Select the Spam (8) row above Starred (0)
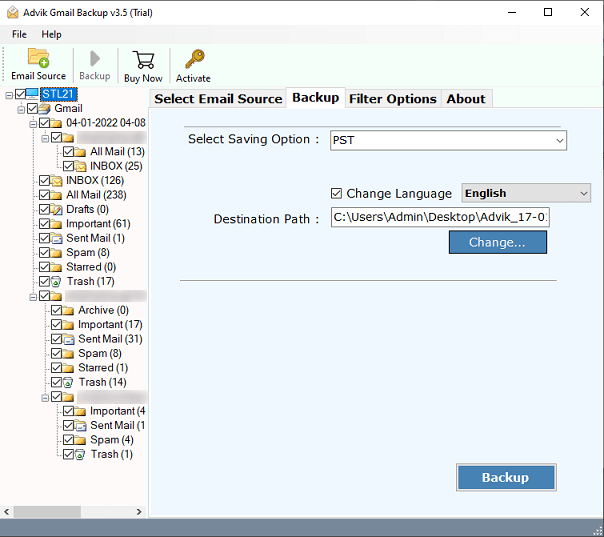This screenshot has height=537, width=604. 88,253
